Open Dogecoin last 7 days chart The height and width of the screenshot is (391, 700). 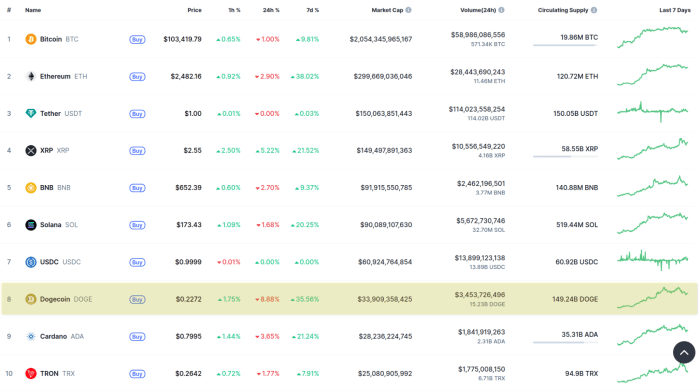653,297
